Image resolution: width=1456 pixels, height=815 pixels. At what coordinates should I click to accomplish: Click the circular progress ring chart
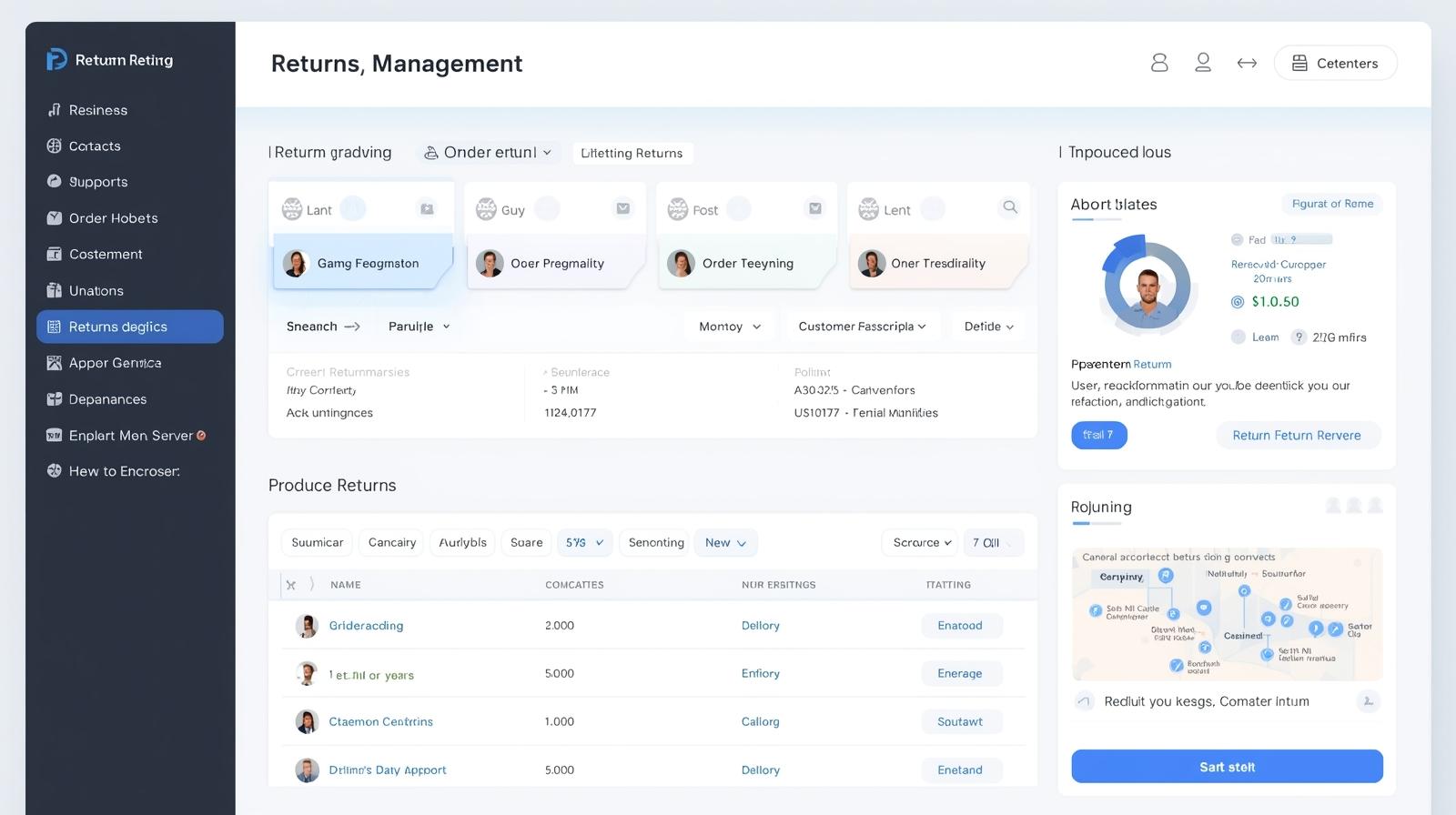1147,286
